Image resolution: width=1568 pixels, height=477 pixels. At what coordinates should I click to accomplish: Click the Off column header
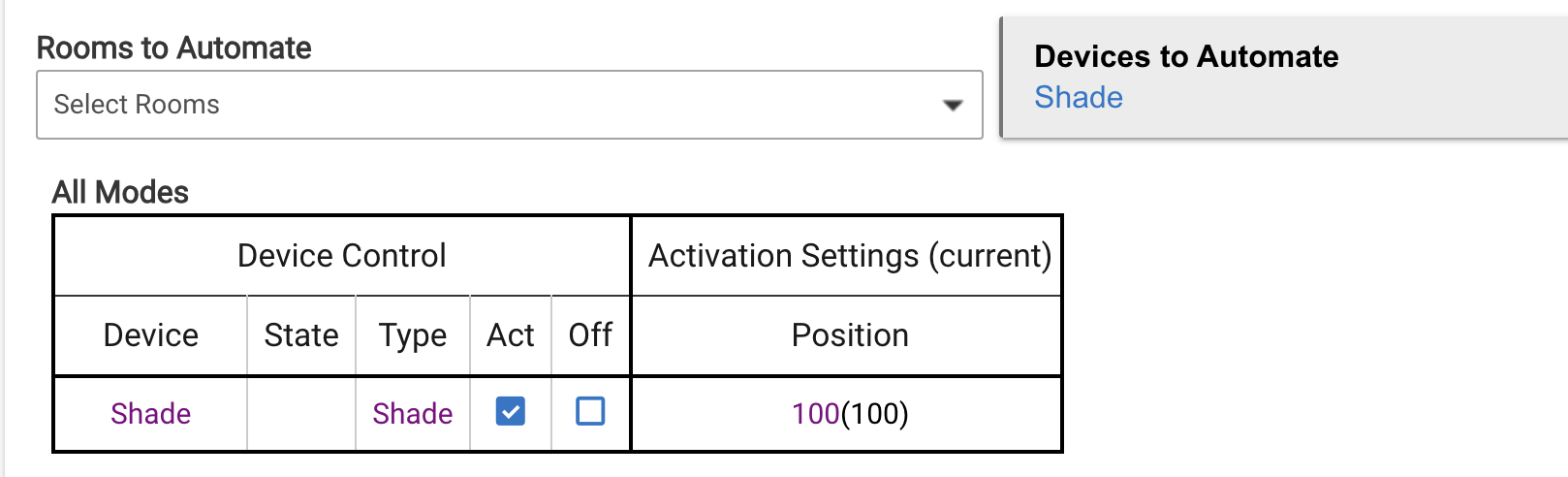click(590, 335)
